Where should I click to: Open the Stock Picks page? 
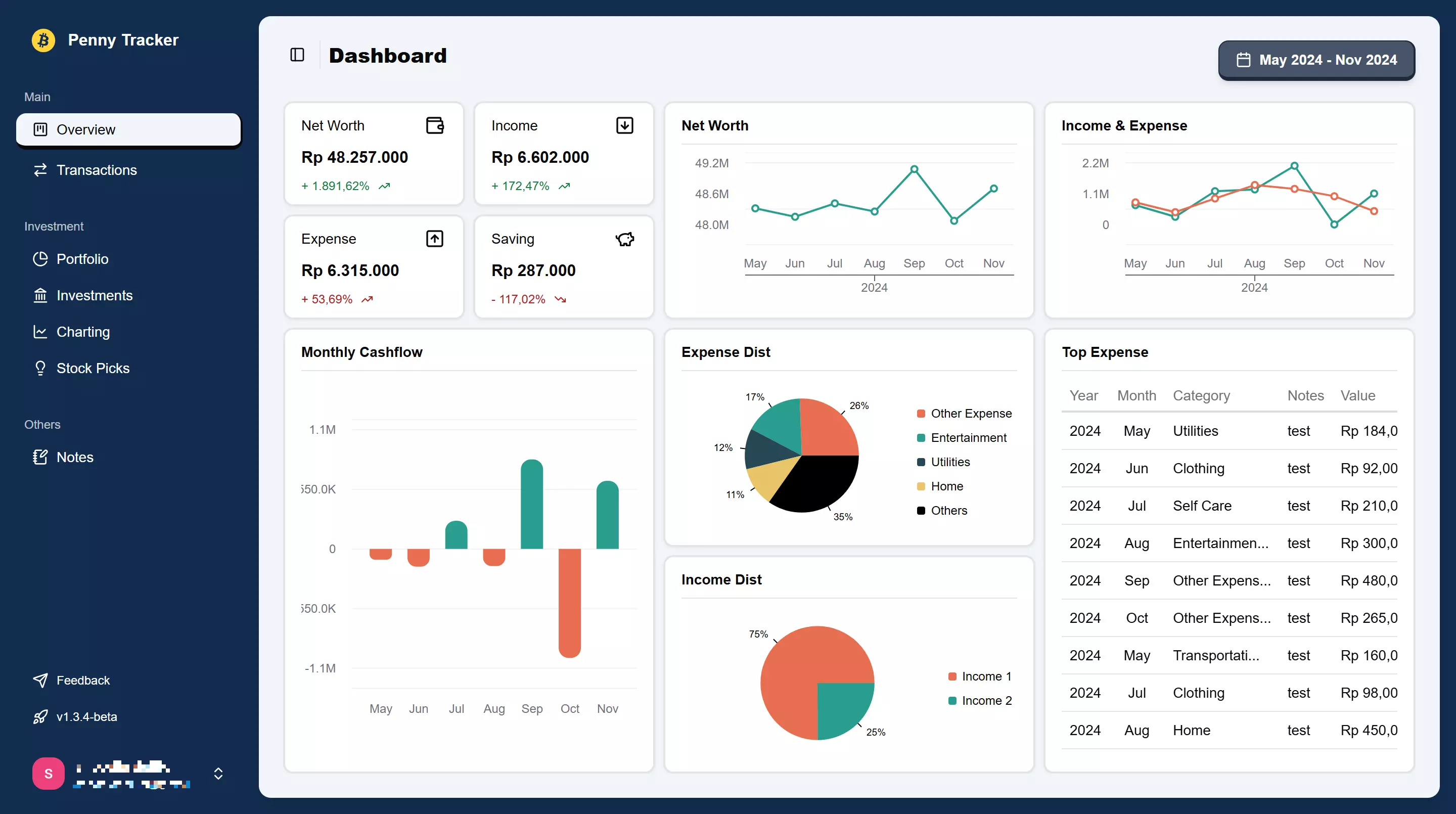(x=128, y=368)
